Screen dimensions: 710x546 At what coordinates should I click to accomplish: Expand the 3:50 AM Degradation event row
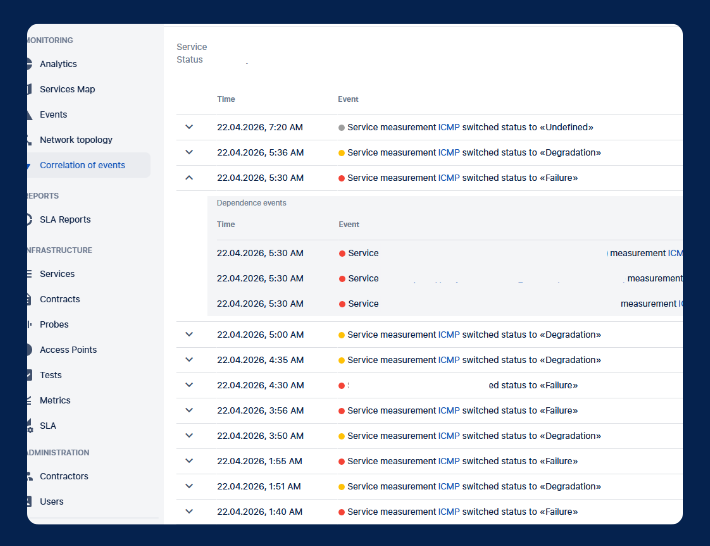tap(189, 436)
